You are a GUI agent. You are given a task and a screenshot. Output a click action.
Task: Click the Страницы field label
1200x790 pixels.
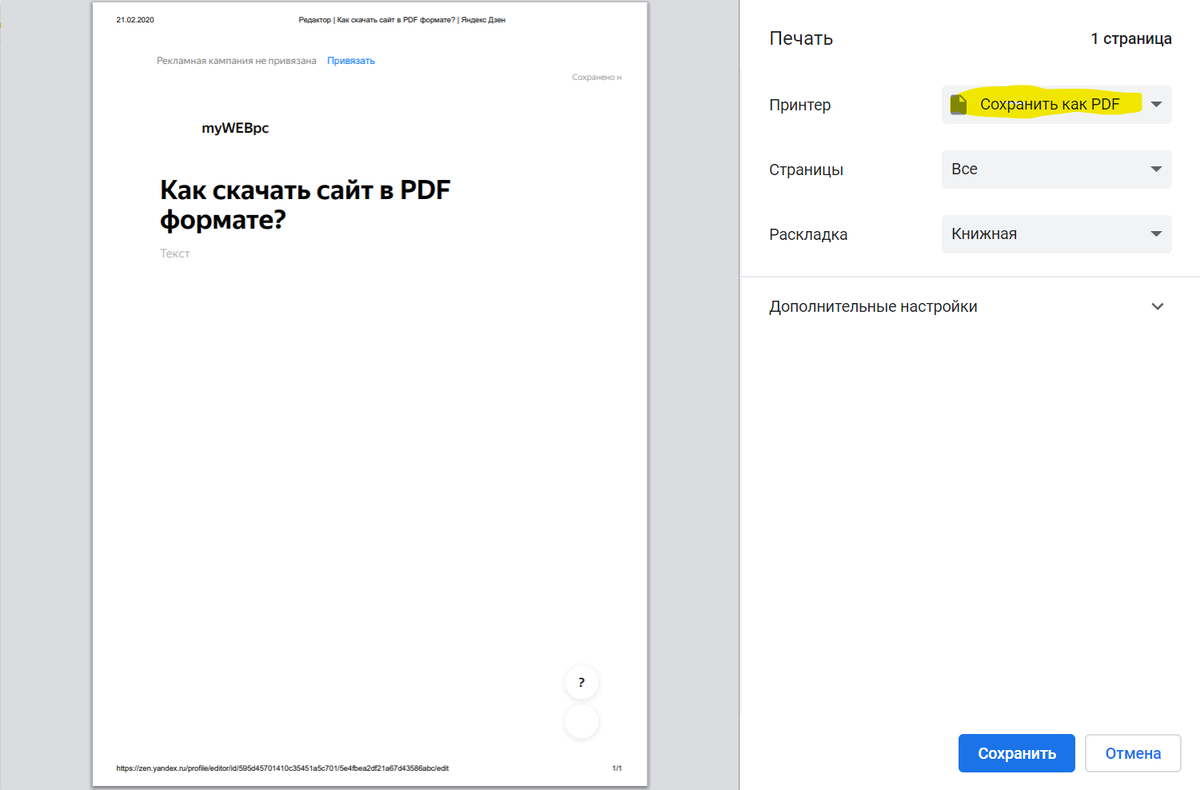tap(806, 170)
